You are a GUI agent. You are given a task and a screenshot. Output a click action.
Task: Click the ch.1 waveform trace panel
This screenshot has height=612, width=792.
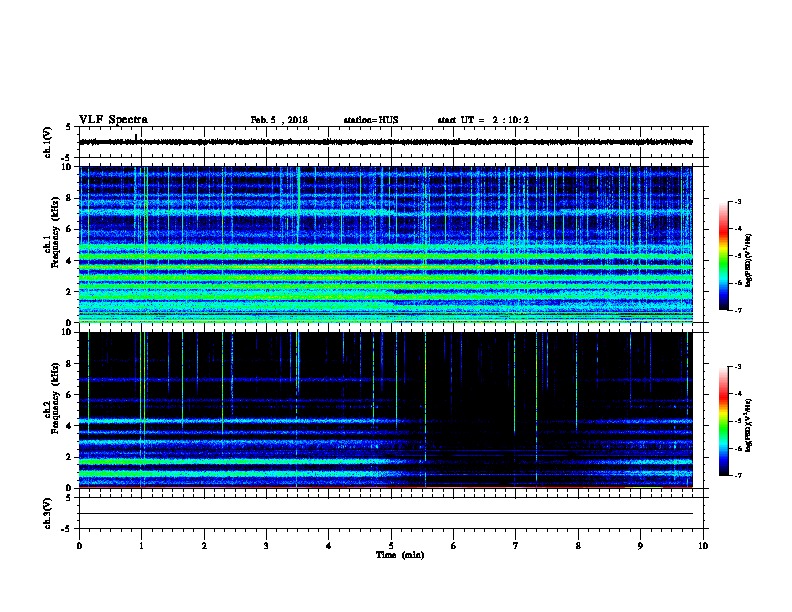(x=391, y=142)
